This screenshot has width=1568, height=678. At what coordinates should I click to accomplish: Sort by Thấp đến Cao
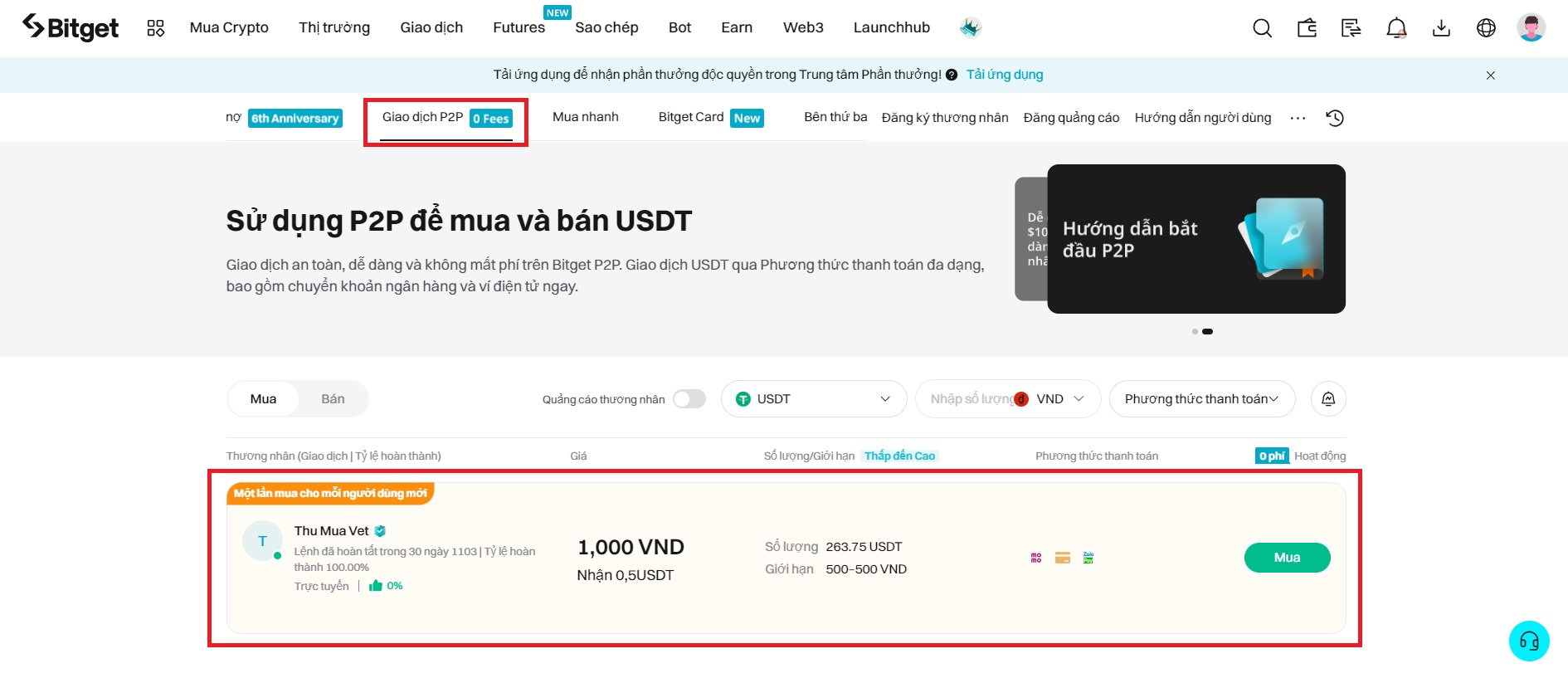coord(900,456)
